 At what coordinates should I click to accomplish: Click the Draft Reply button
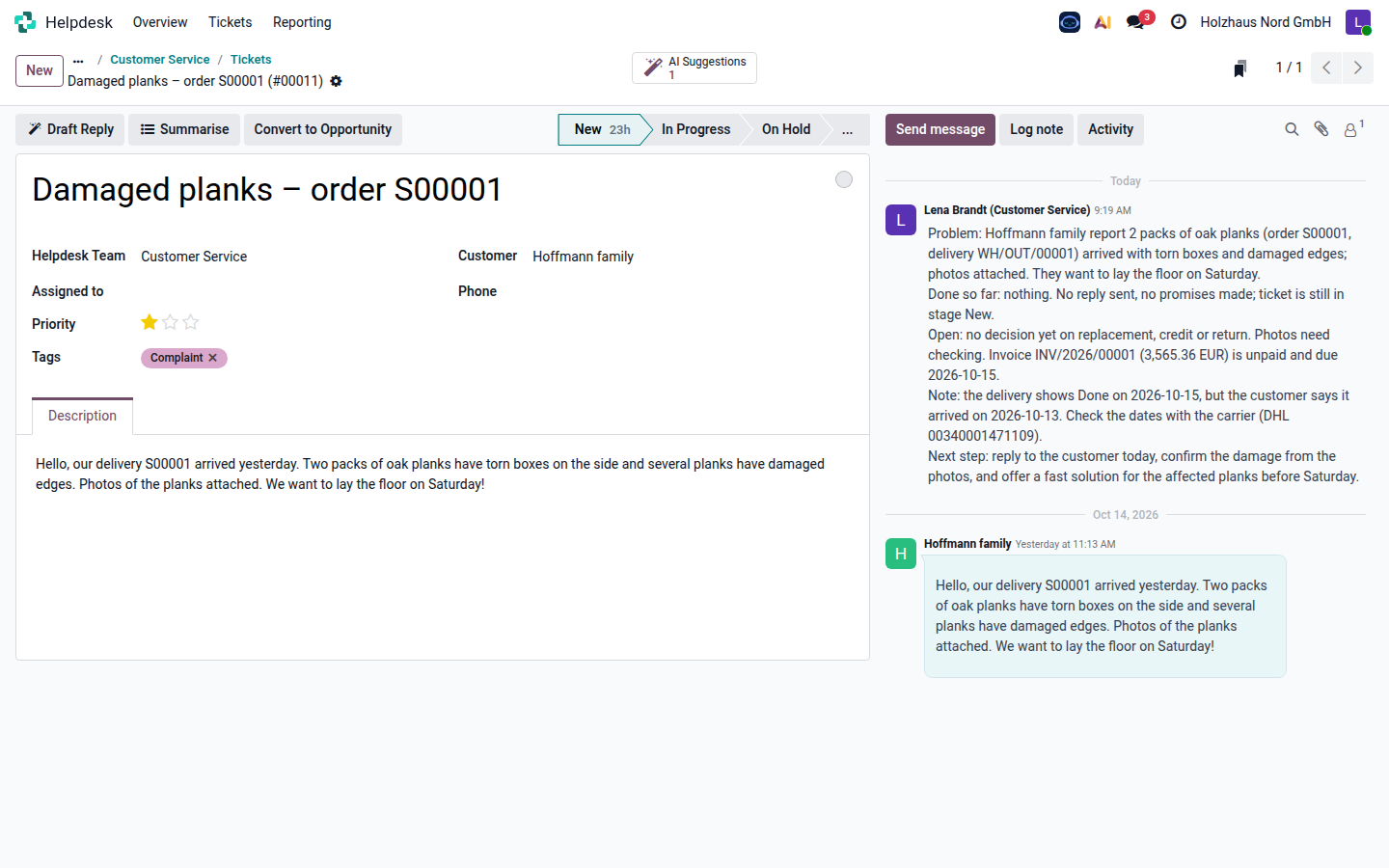(x=70, y=129)
